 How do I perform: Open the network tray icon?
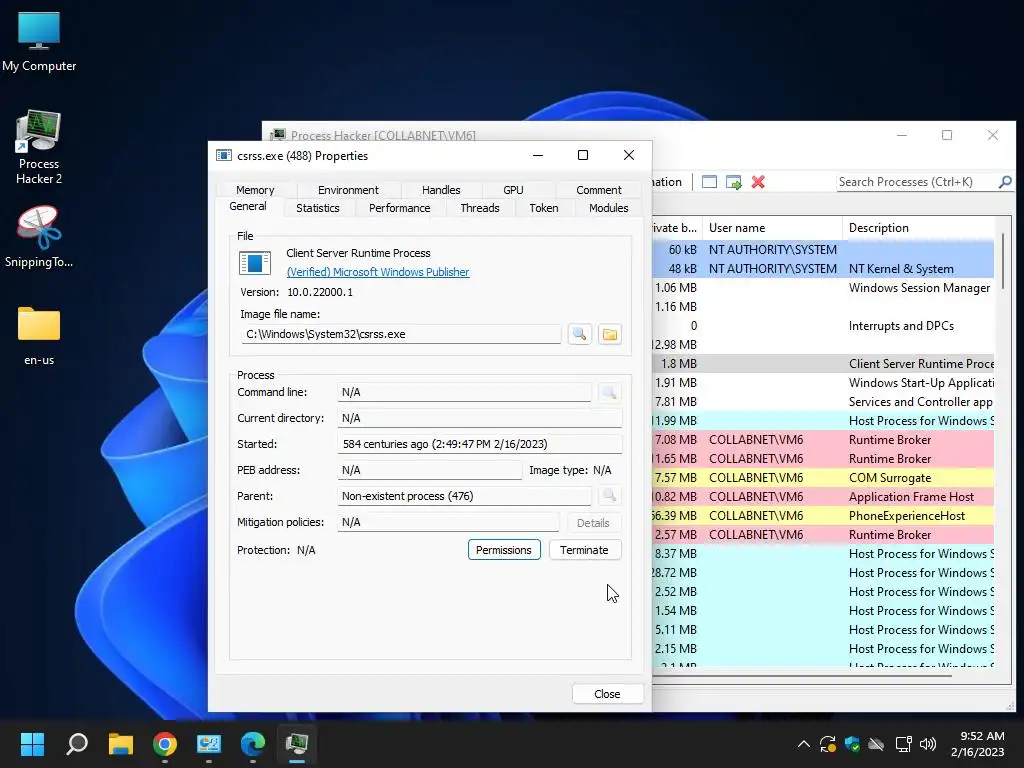click(903, 744)
